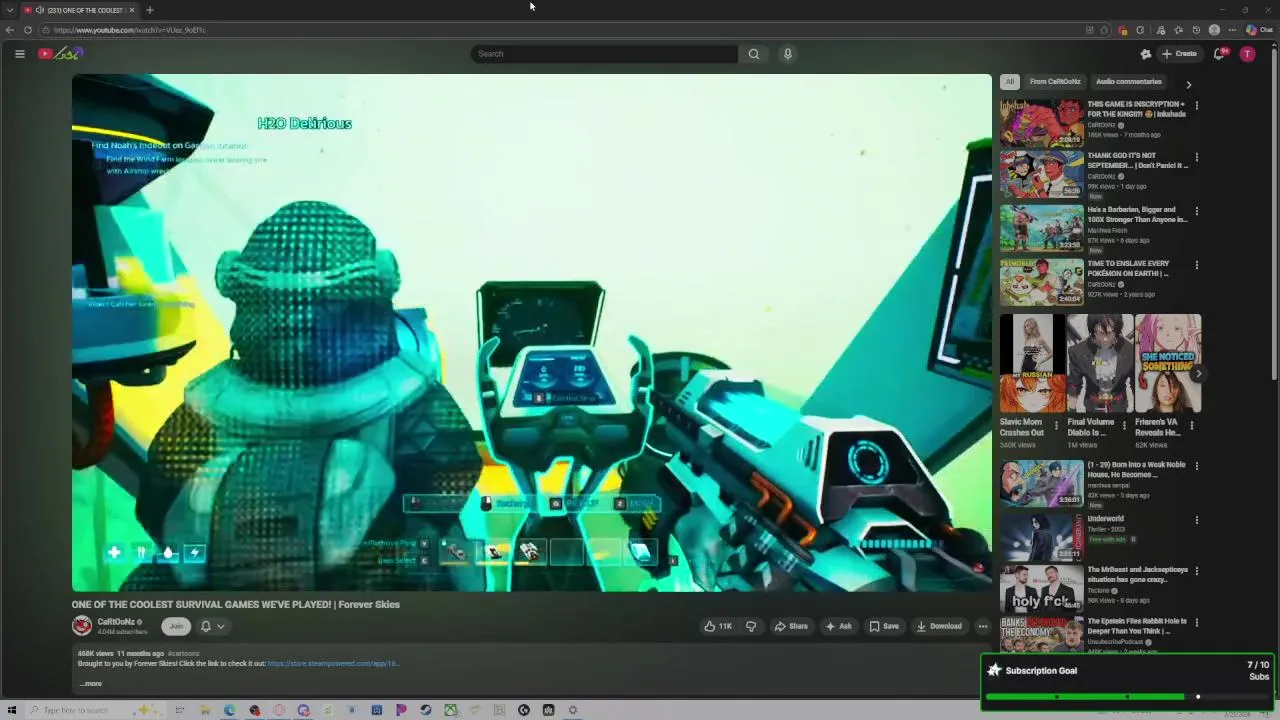Open the tab list dropdown
The height and width of the screenshot is (720, 1280).
[9, 10]
